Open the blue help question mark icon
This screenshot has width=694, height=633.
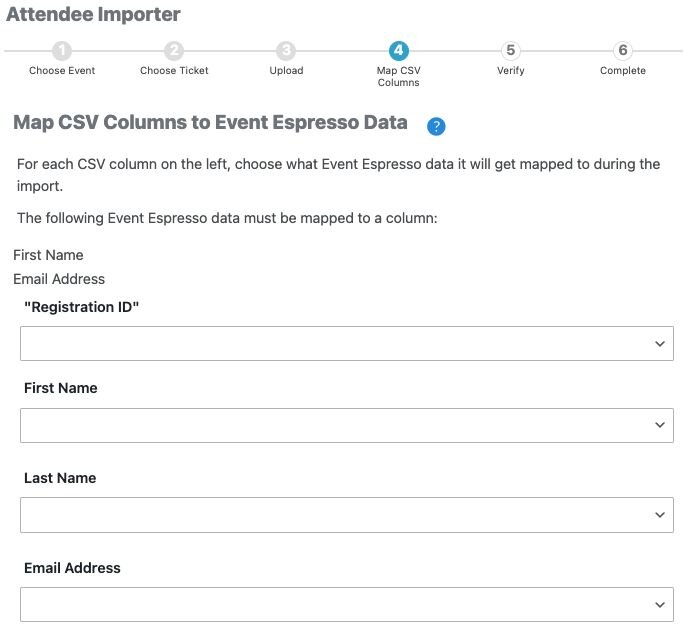[x=436, y=126]
